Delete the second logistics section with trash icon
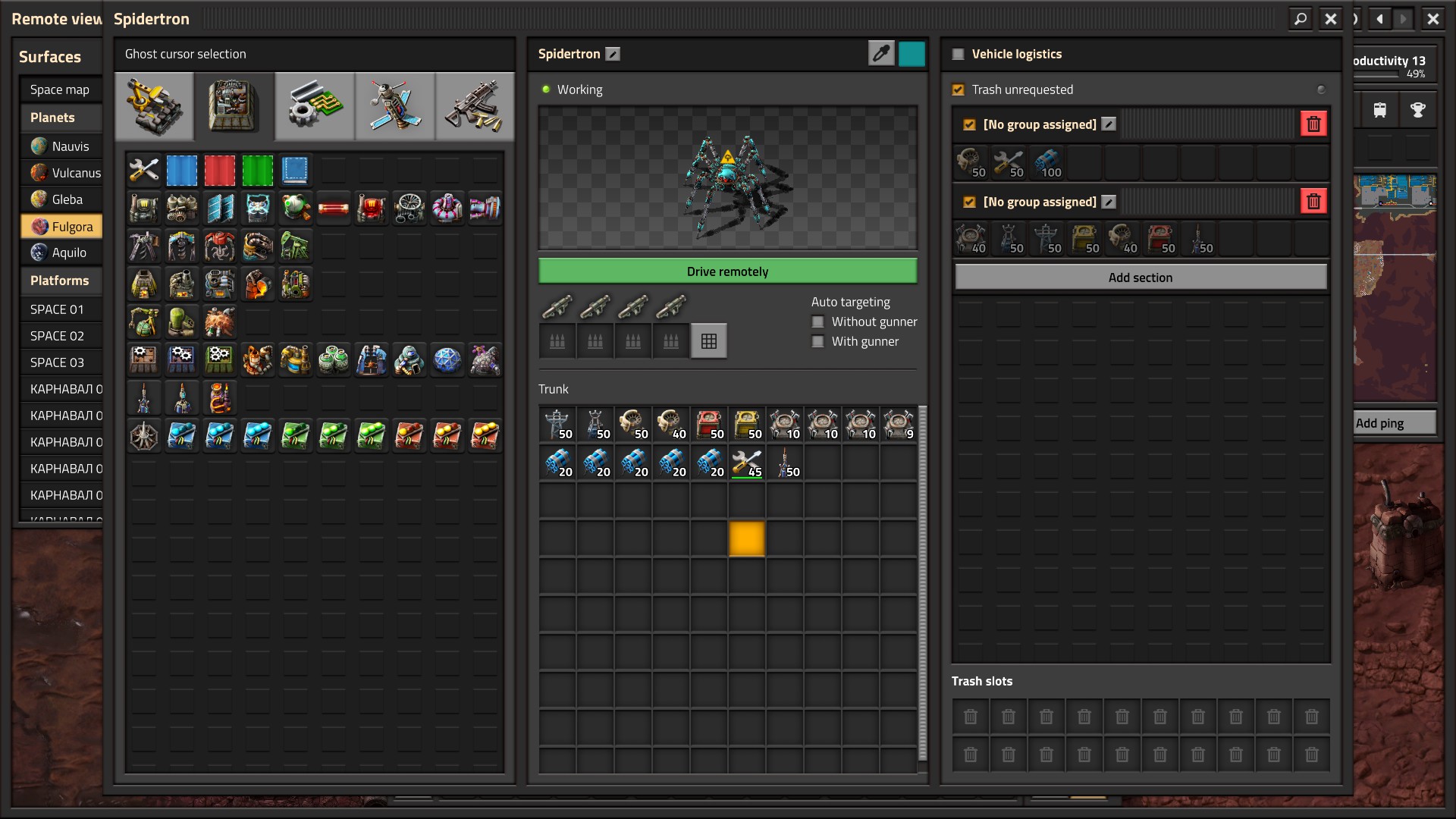The width and height of the screenshot is (1456, 819). pyautogui.click(x=1314, y=201)
